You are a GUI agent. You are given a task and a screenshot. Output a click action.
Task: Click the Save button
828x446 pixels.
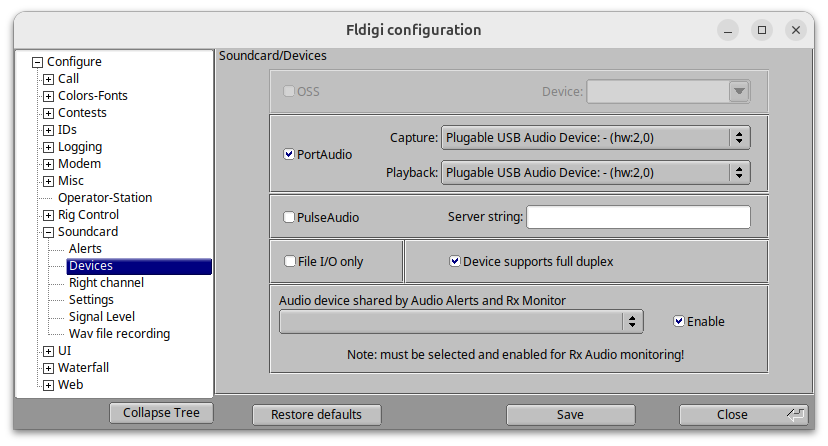click(570, 414)
